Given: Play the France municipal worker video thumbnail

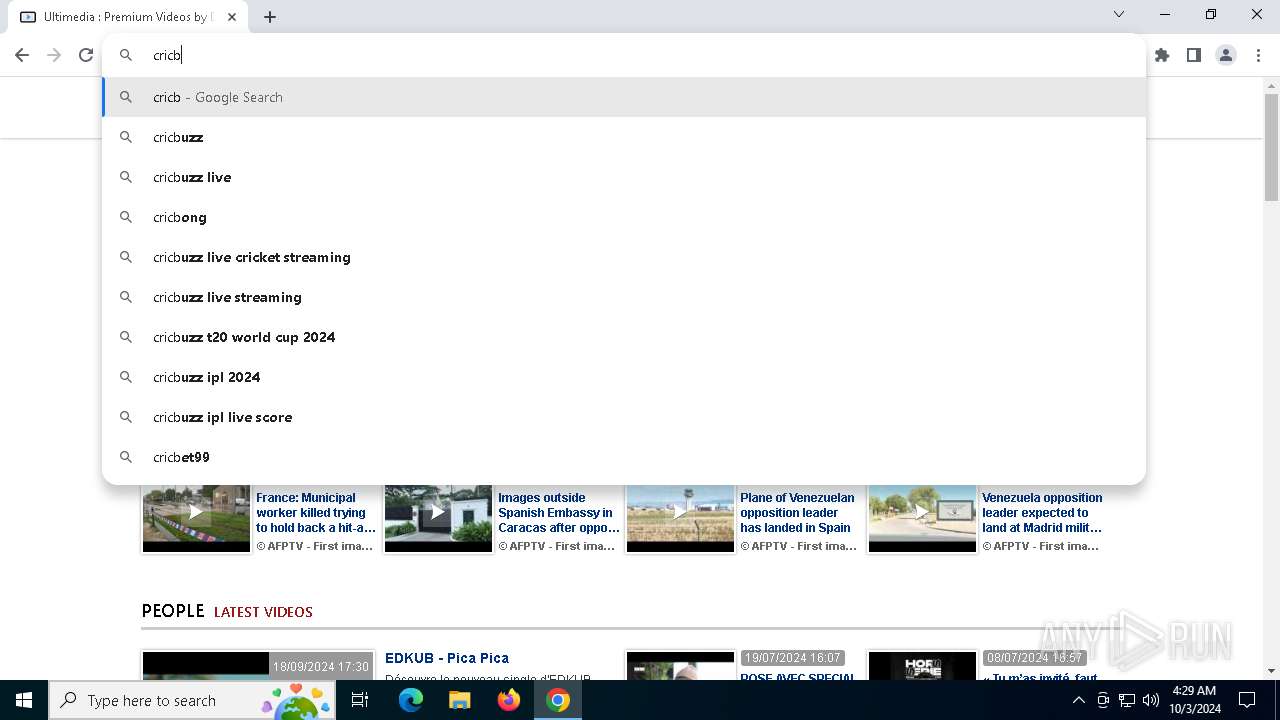Looking at the screenshot, I should [196, 518].
